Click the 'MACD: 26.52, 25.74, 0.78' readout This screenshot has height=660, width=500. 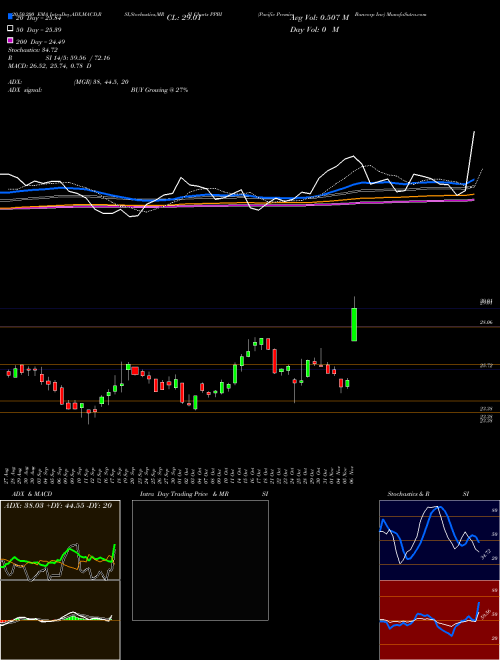point(47,66)
